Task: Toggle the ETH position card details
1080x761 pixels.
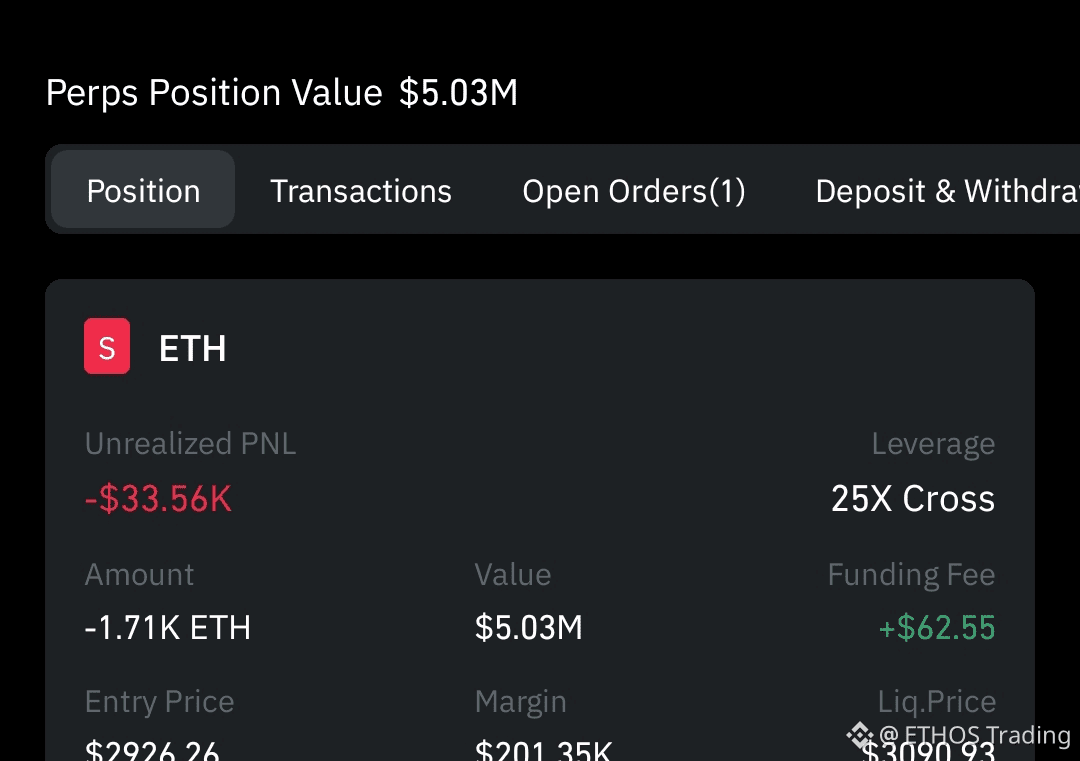Action: coord(540,348)
